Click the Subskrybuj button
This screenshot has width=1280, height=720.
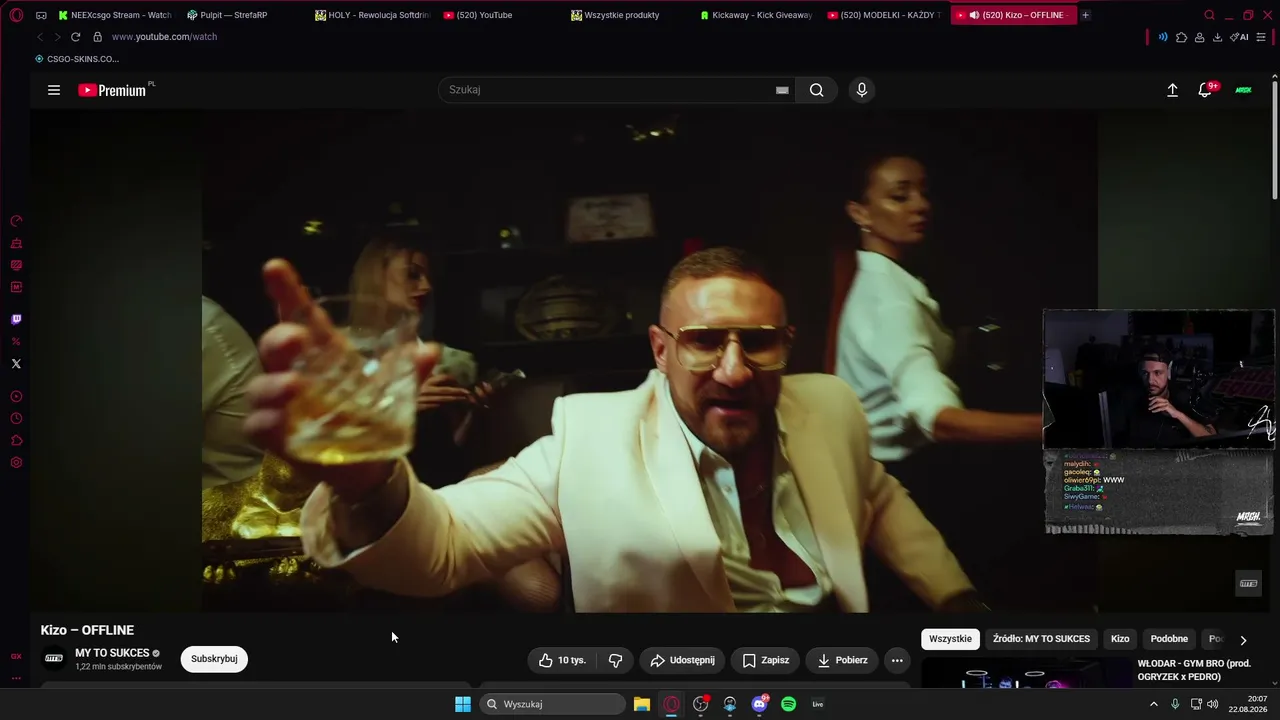tap(214, 659)
